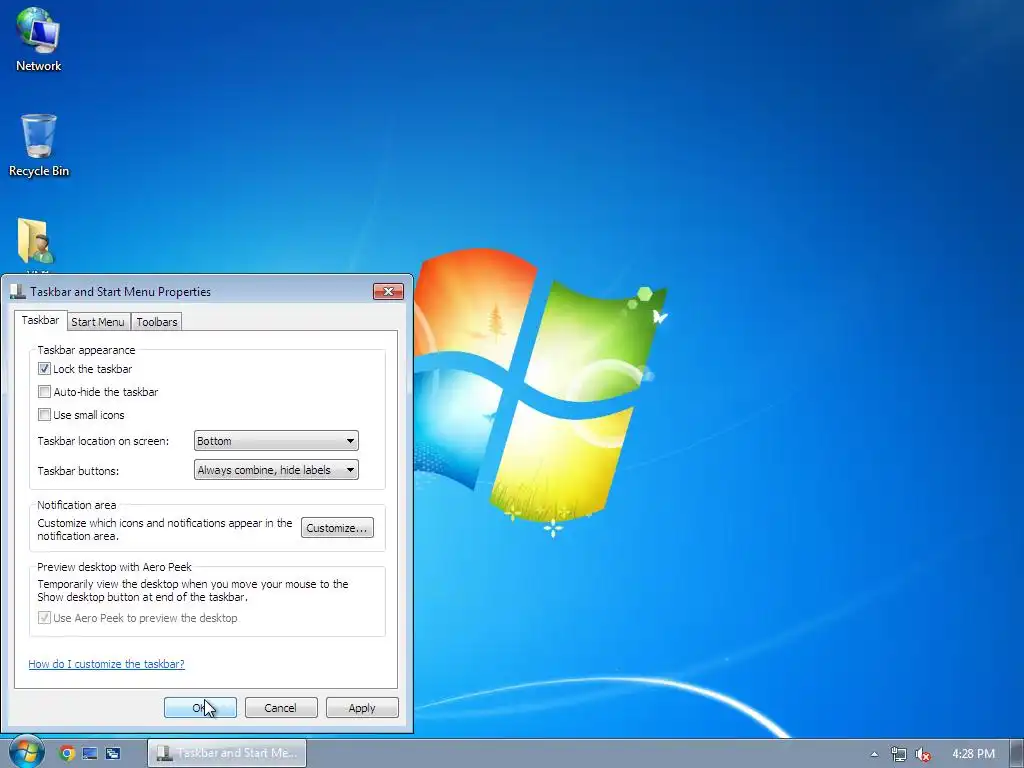Open the clock showing 4:28 PM
Screen dimensions: 1024x768
(973, 754)
